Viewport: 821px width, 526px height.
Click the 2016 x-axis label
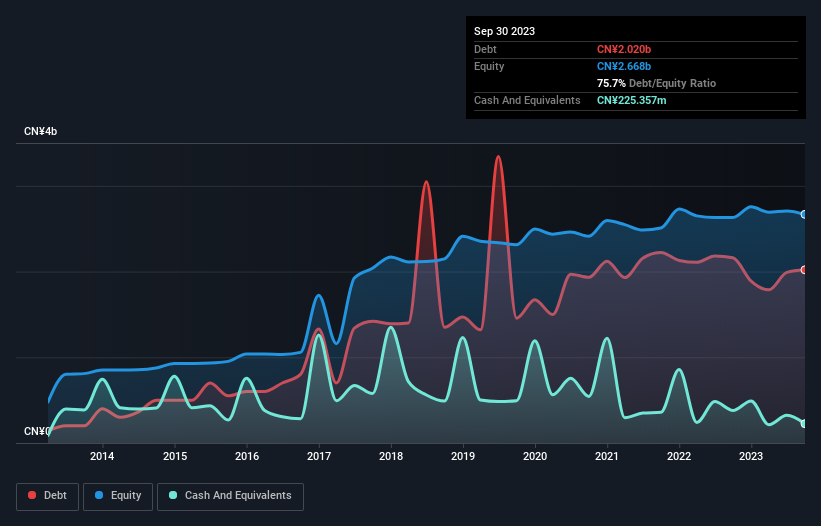(x=247, y=456)
